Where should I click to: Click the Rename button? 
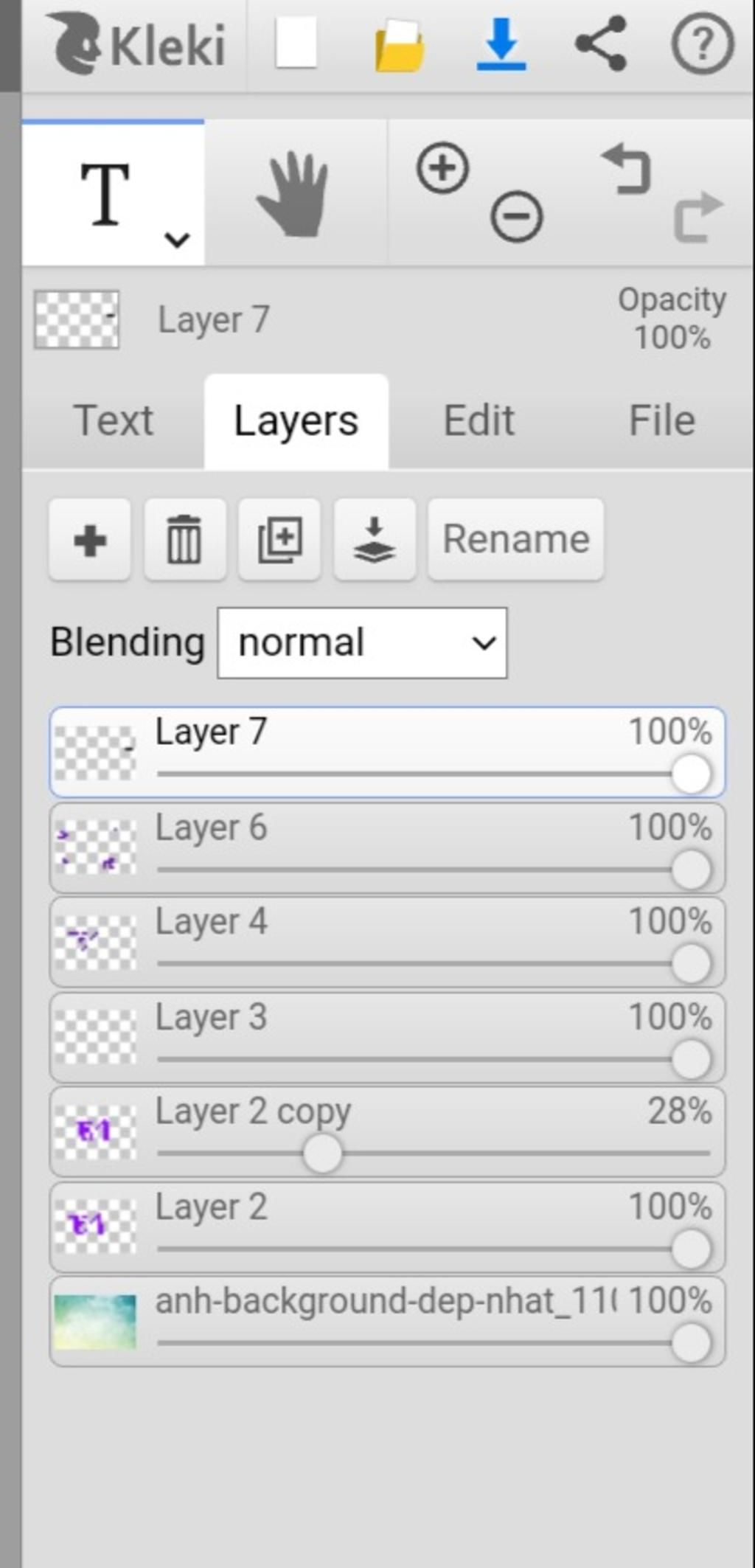tap(515, 540)
